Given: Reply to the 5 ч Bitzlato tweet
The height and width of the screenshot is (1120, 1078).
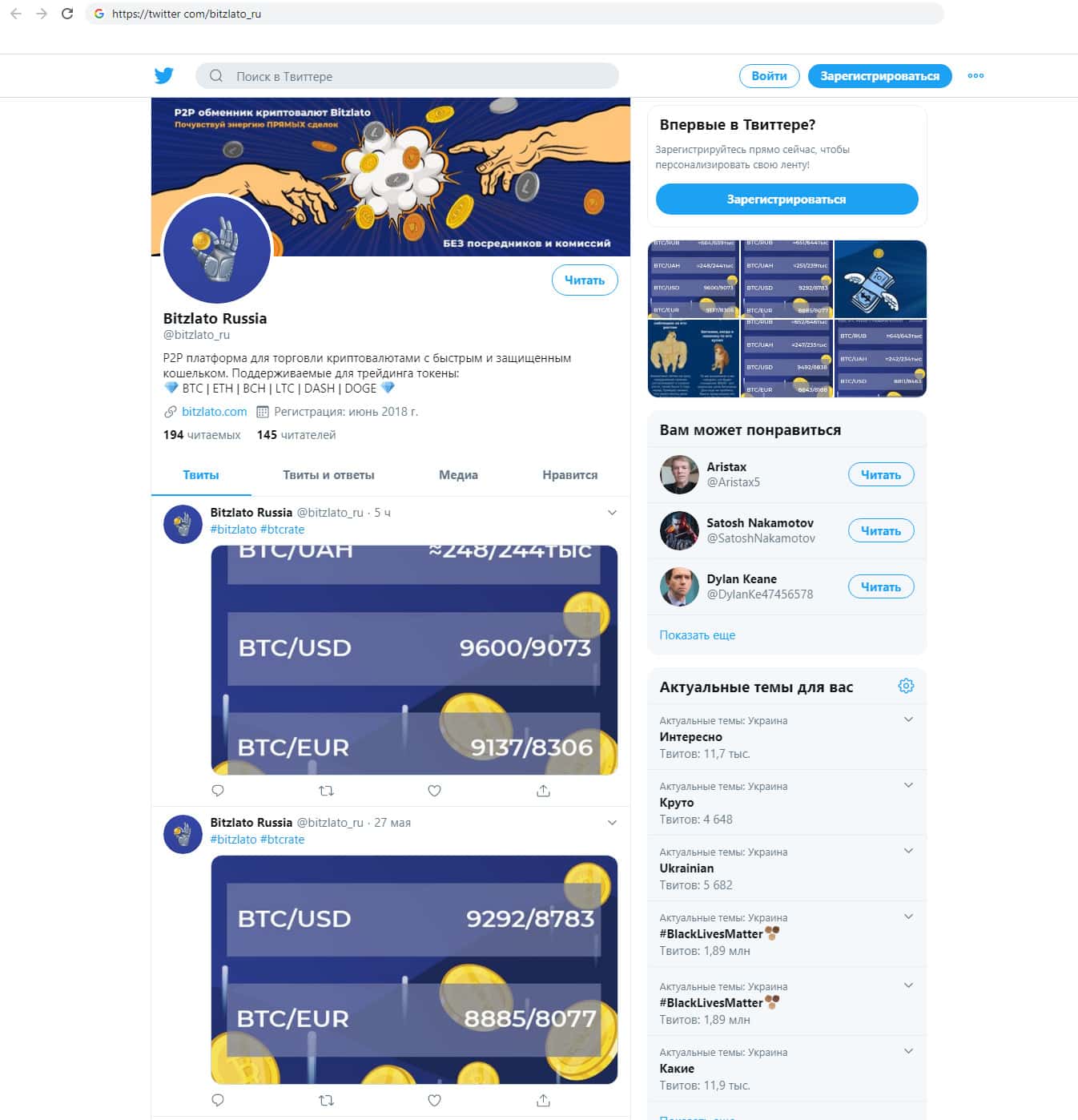Looking at the screenshot, I should click(x=218, y=791).
